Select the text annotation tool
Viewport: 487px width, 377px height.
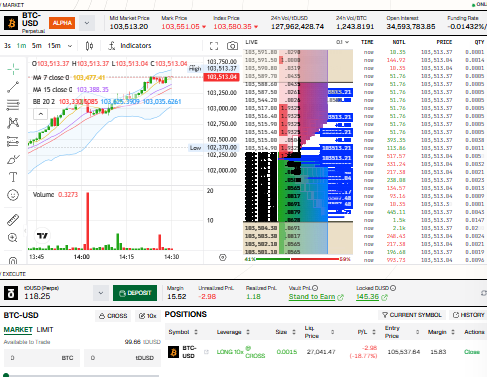(x=13, y=177)
